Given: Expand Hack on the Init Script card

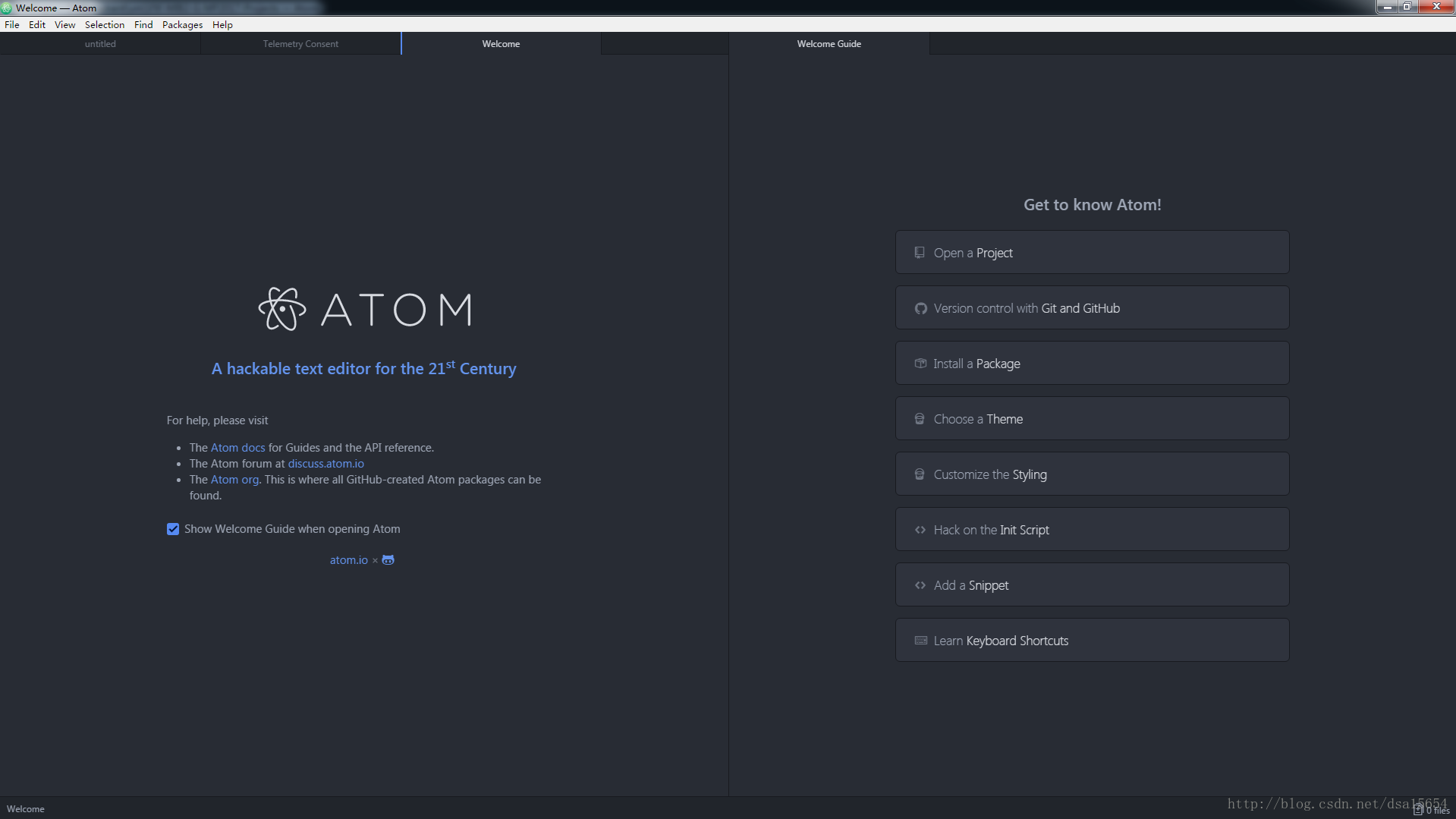Looking at the screenshot, I should (1092, 530).
